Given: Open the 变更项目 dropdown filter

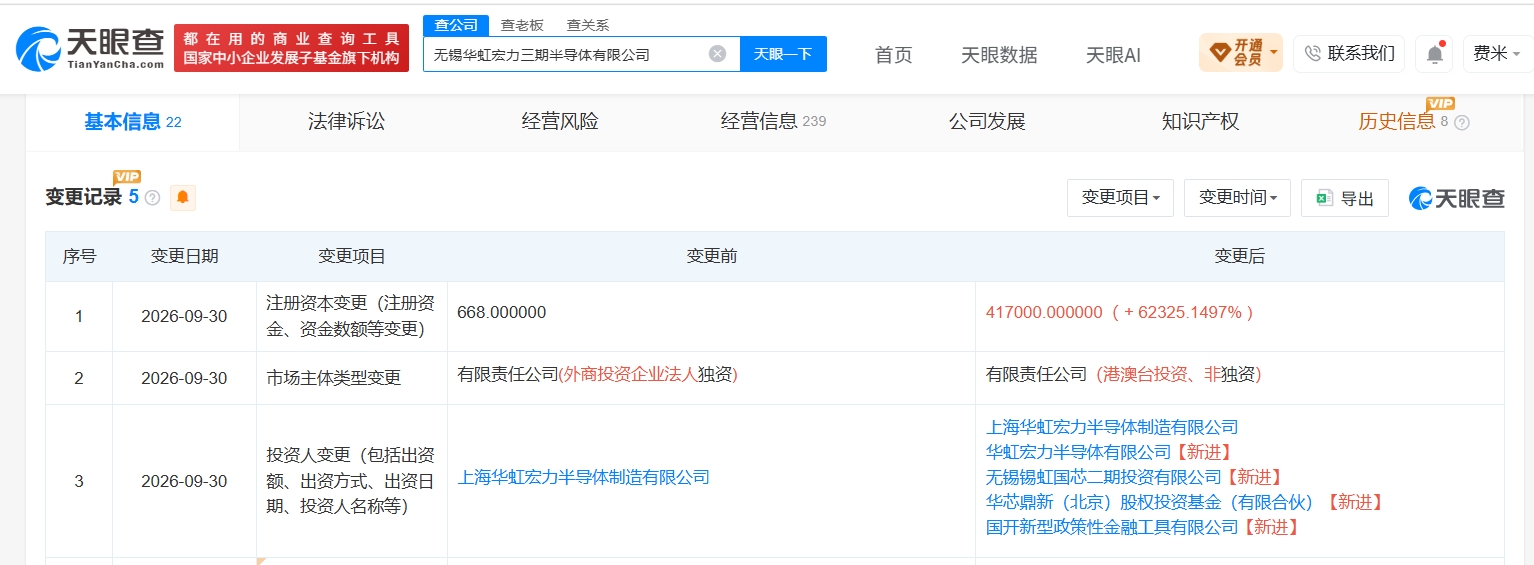Looking at the screenshot, I should pyautogui.click(x=1120, y=198).
